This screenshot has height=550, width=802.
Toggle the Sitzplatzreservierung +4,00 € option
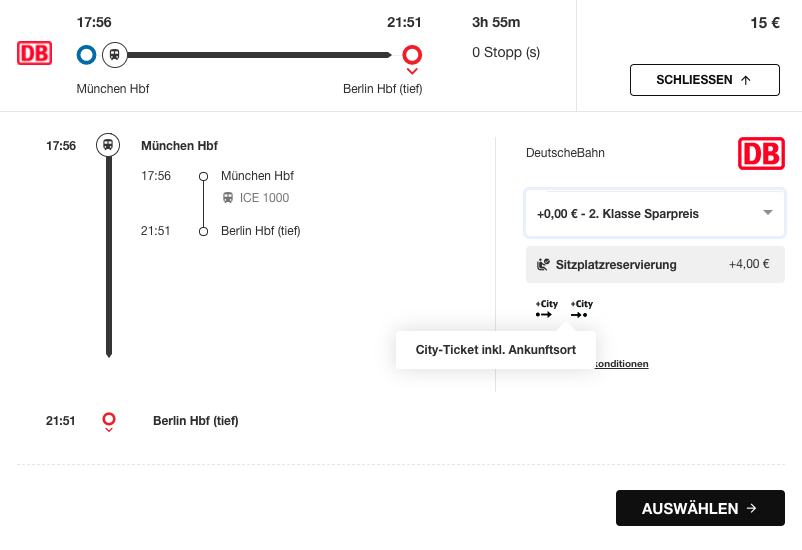(655, 265)
